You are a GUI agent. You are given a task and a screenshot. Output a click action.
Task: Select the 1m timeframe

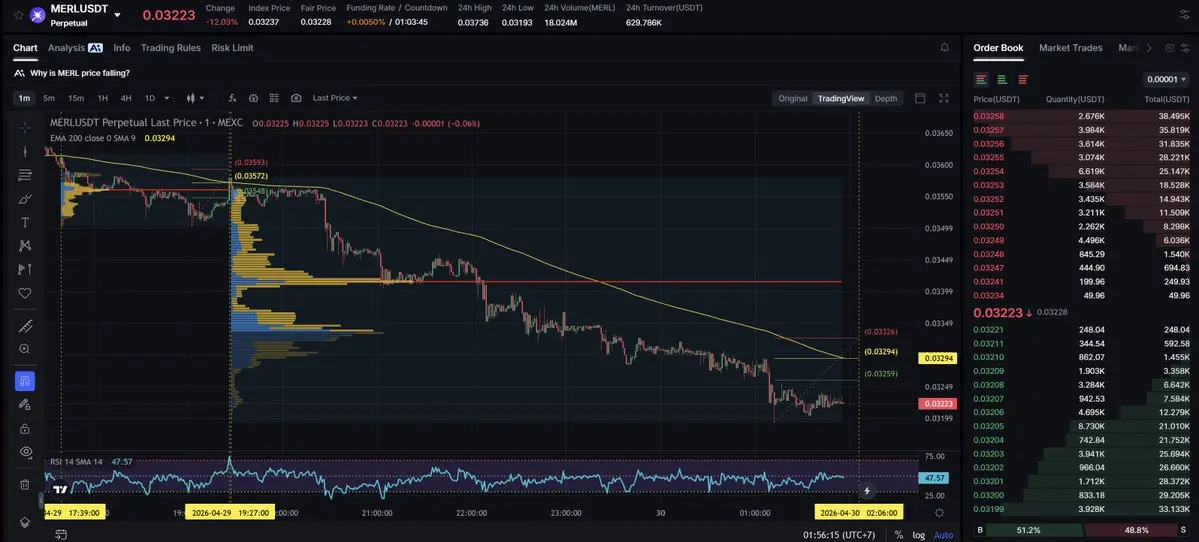(x=24, y=98)
